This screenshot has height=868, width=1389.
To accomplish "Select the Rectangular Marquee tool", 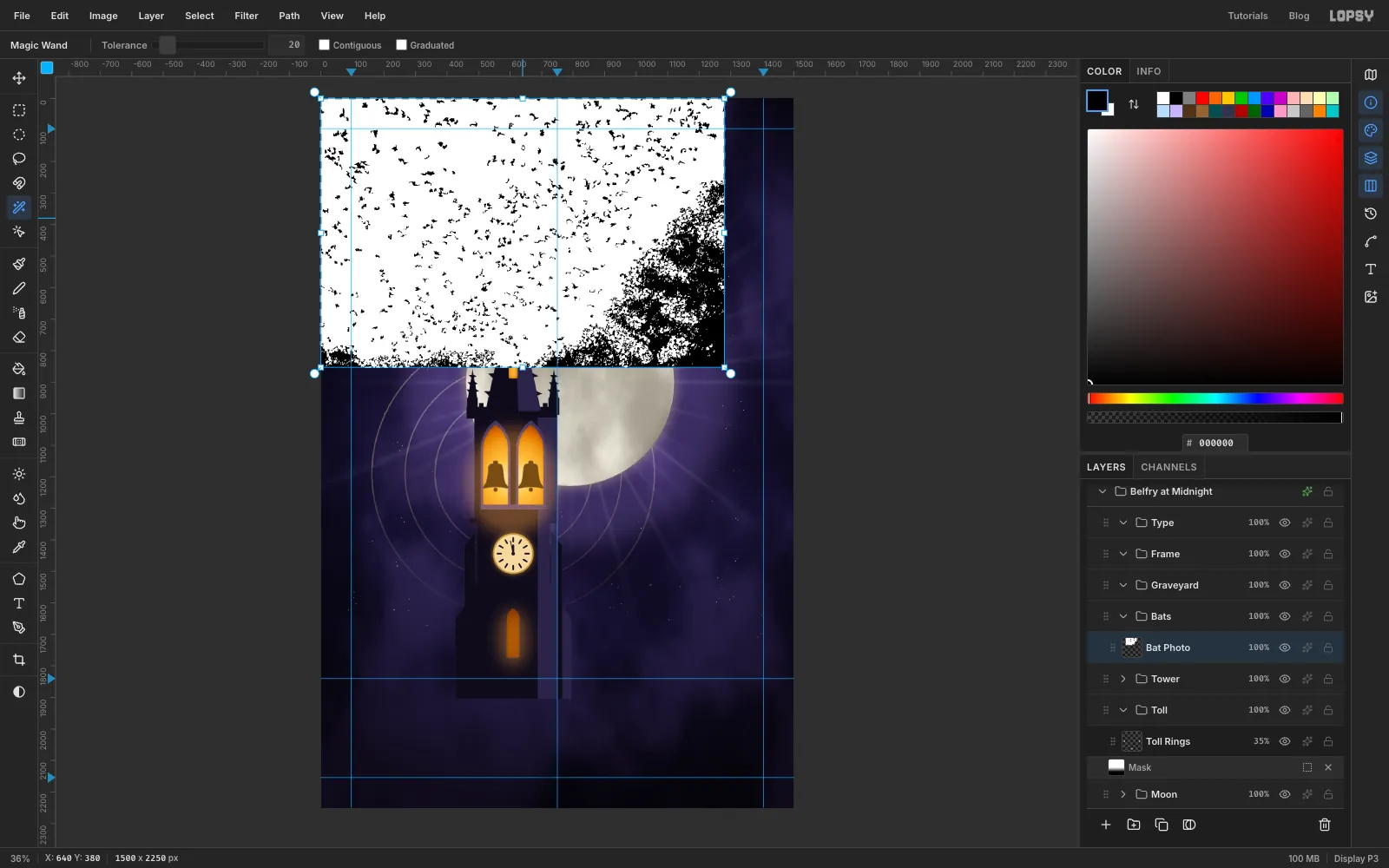I will coord(19,110).
